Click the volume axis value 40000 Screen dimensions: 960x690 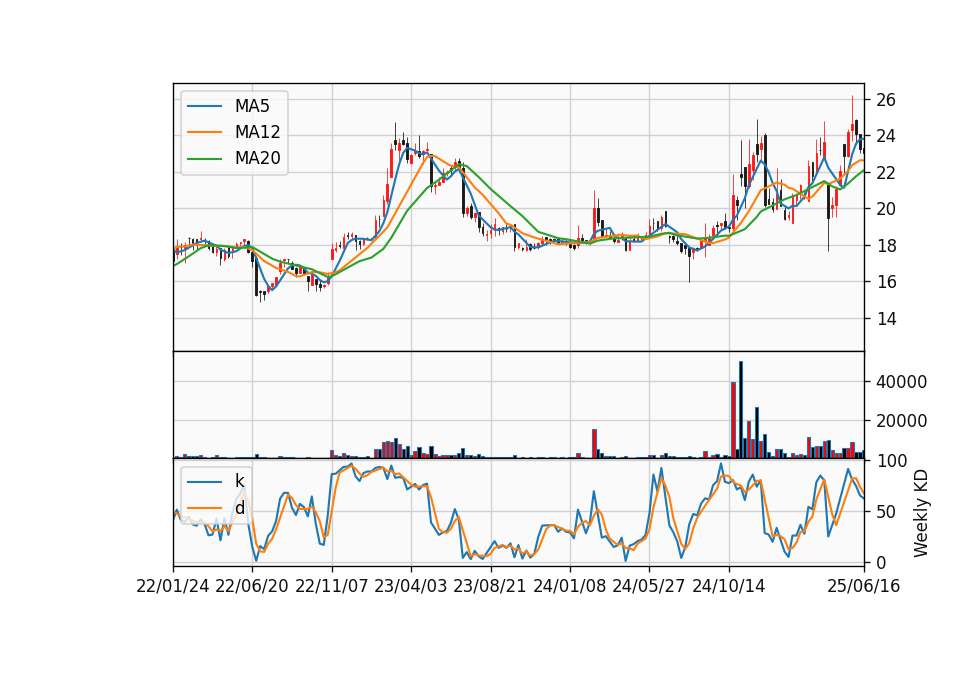click(901, 382)
